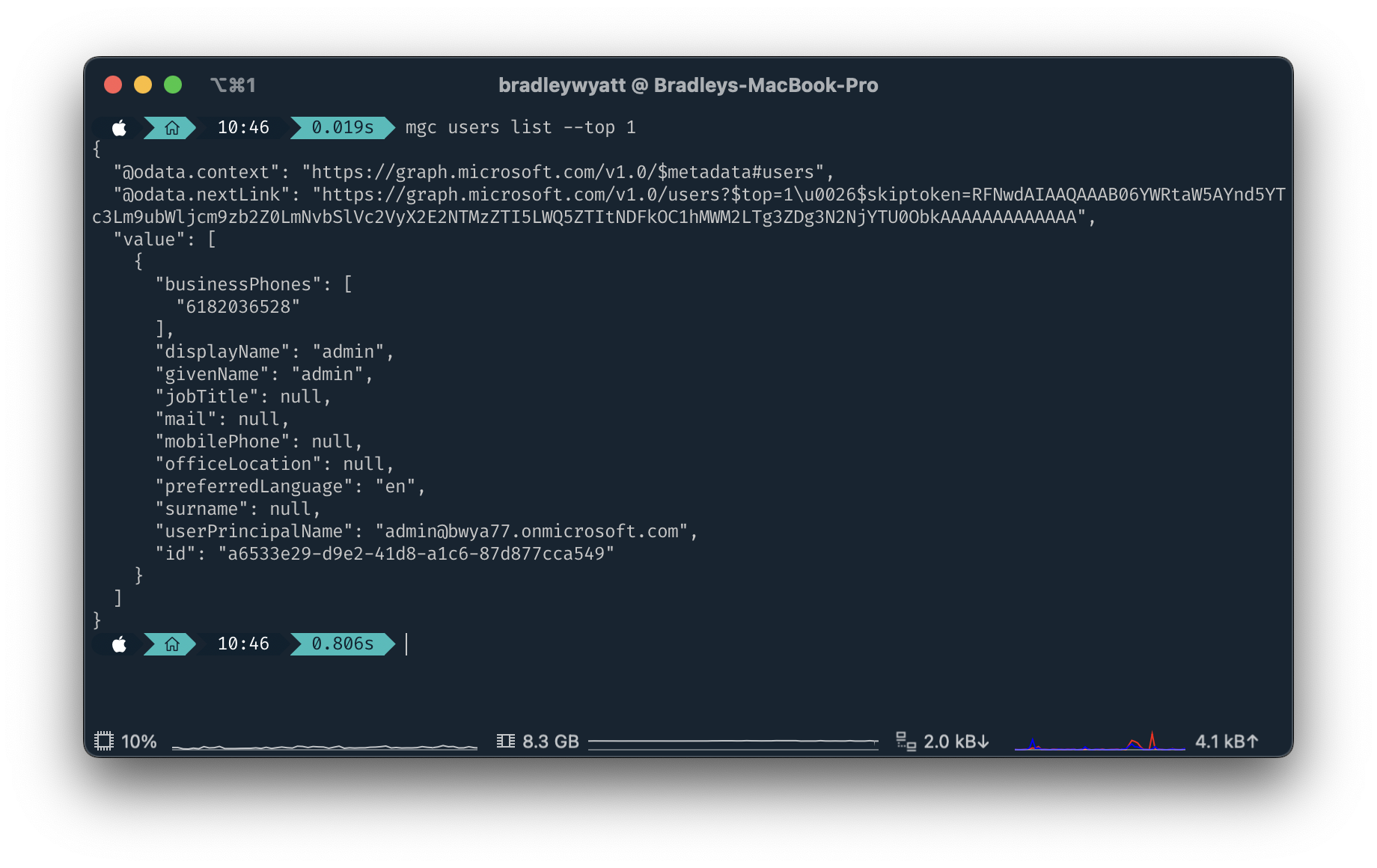Click the Apple logo in the bottom prompt
This screenshot has width=1377, height=868.
[x=119, y=644]
